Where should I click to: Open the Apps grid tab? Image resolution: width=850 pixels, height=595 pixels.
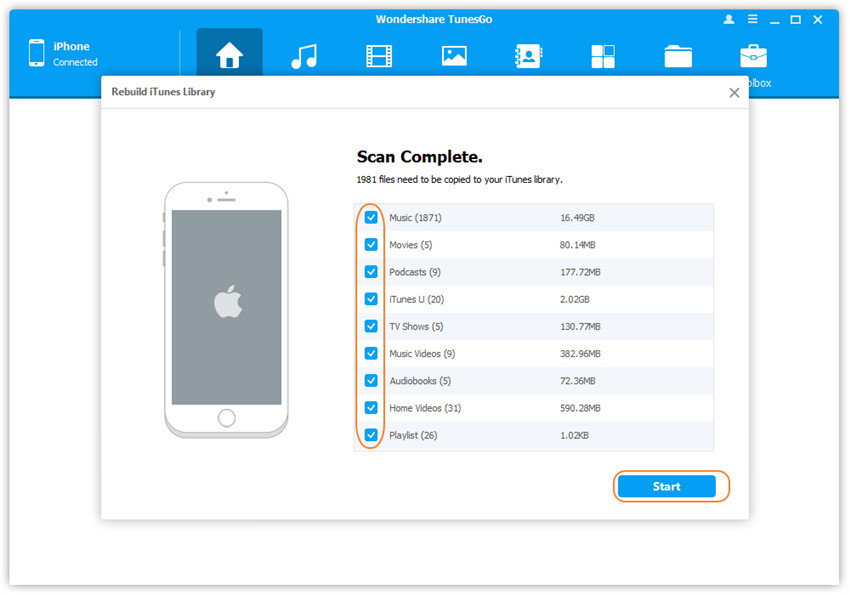[603, 57]
